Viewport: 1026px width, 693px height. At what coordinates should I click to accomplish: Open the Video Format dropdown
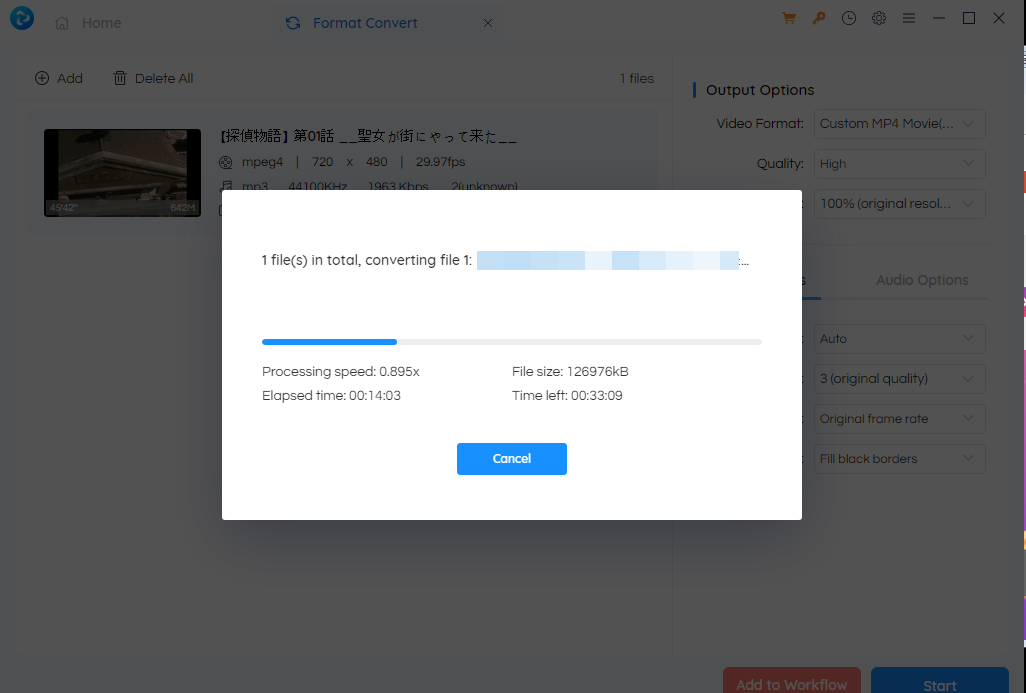pos(900,124)
